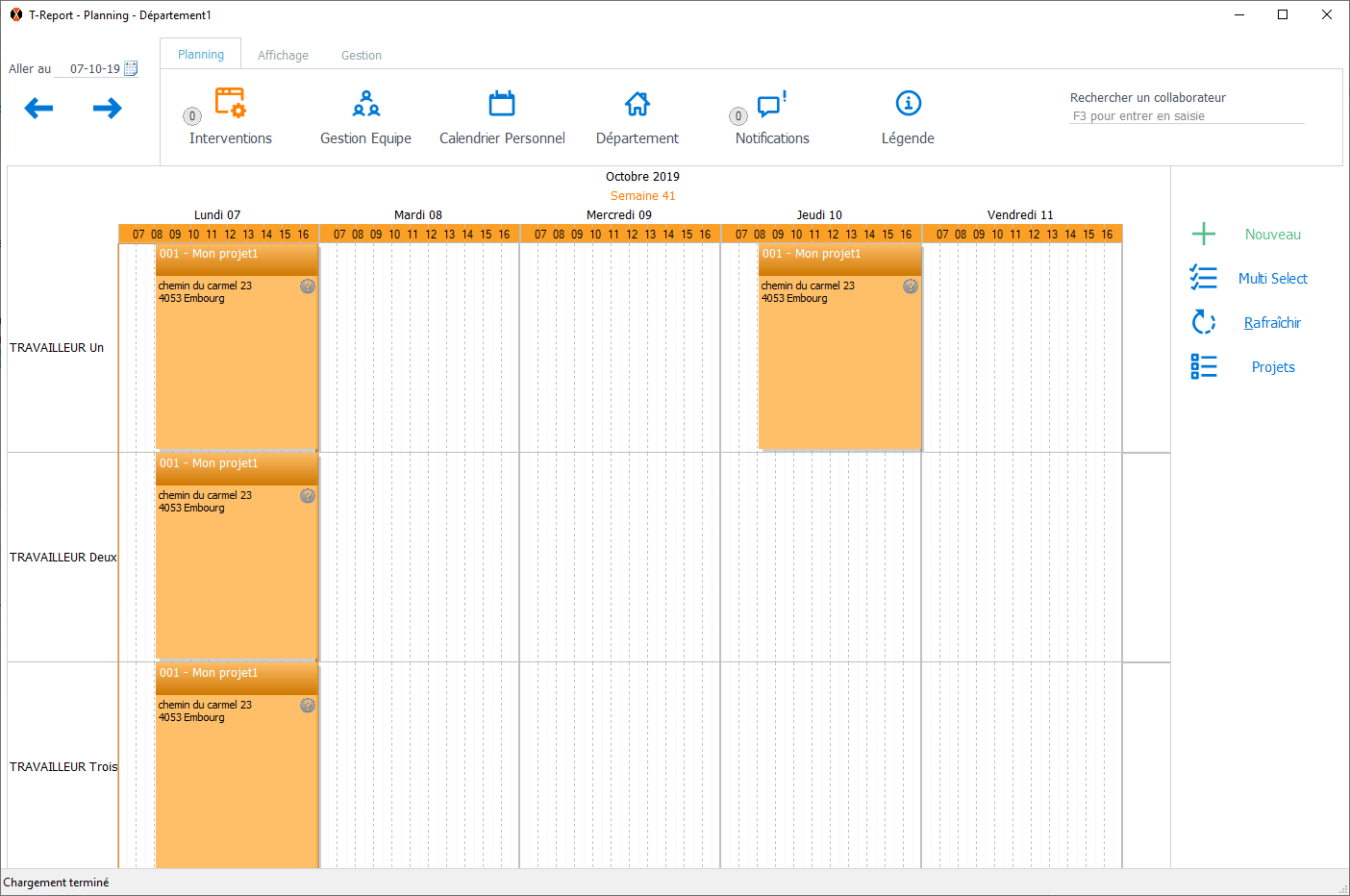Select the Planning tab

201,55
